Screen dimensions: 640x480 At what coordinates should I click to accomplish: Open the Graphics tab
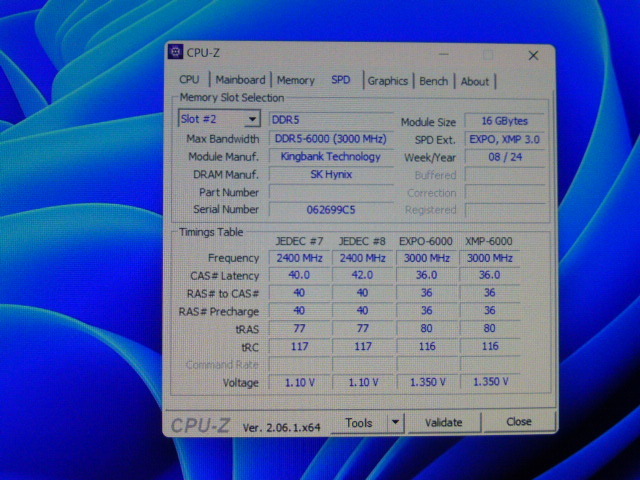point(388,81)
